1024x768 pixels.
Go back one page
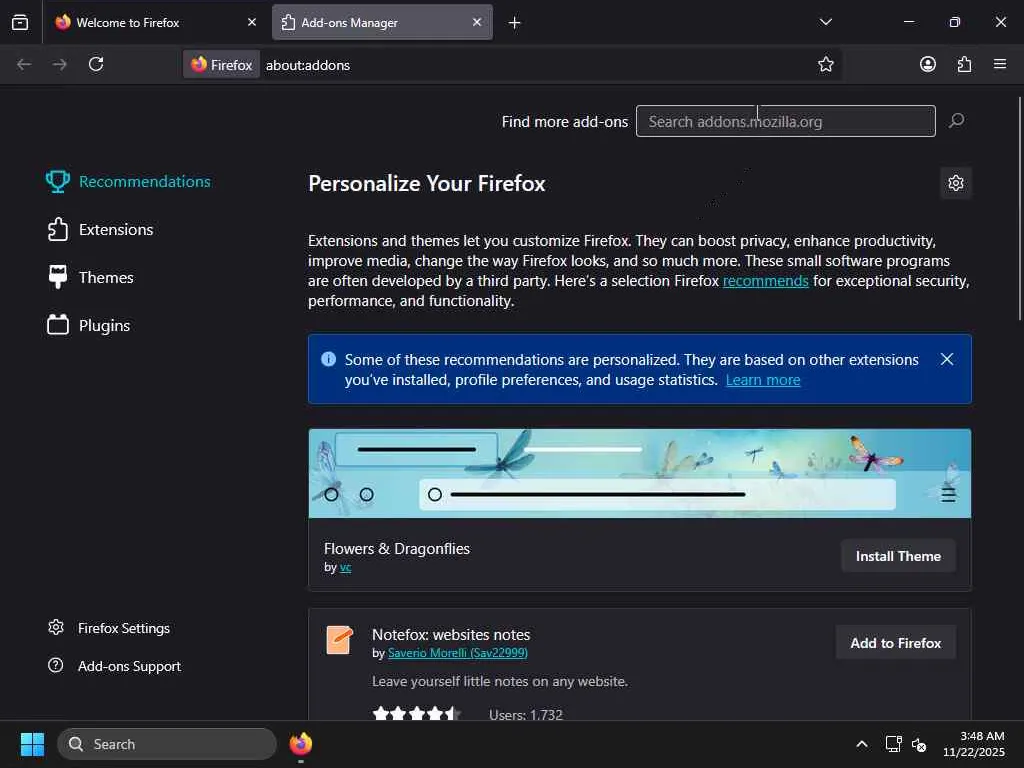[24, 64]
